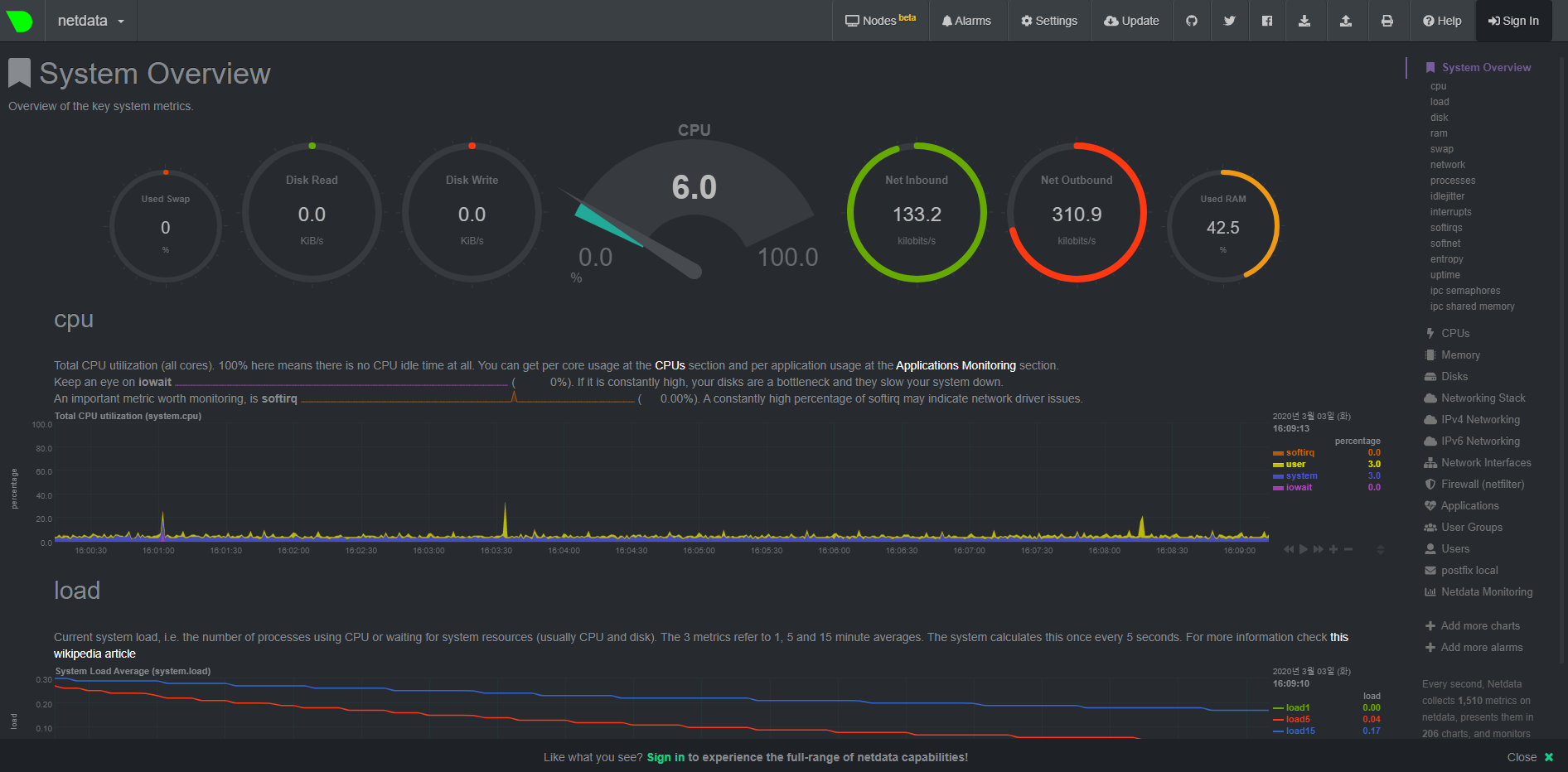
Task: Follow the CPUs section link
Action: point(670,365)
